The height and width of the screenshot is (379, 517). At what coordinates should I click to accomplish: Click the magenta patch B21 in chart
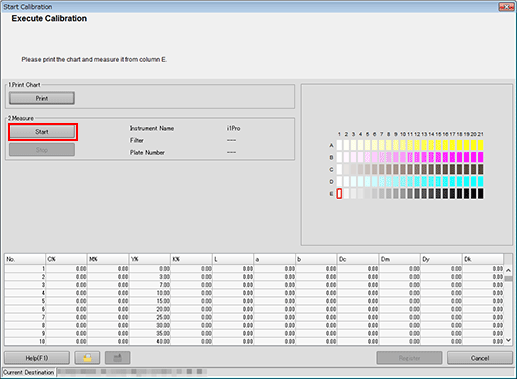click(x=480, y=157)
